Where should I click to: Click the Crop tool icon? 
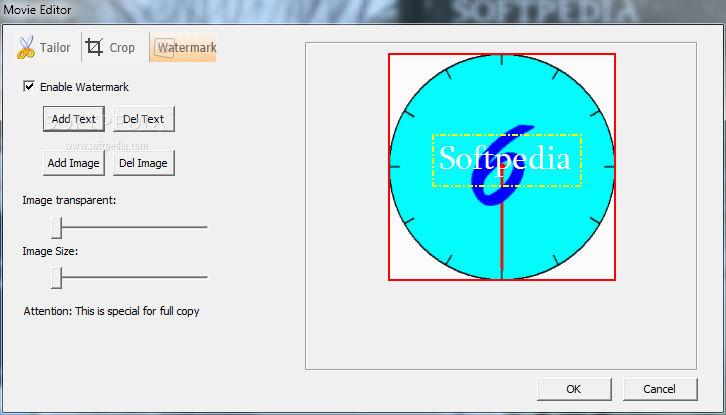point(94,47)
